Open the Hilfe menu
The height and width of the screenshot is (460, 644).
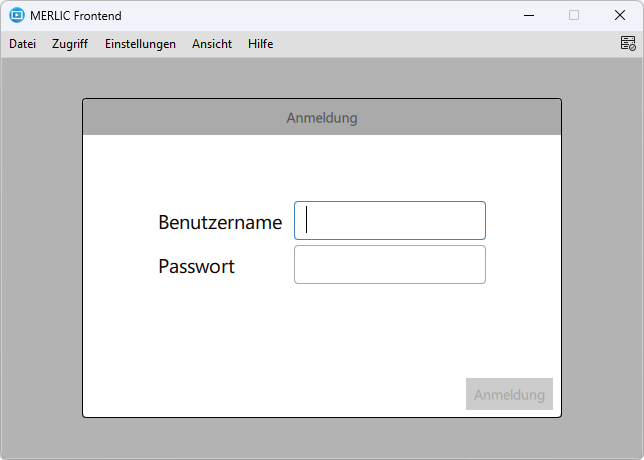pos(260,44)
